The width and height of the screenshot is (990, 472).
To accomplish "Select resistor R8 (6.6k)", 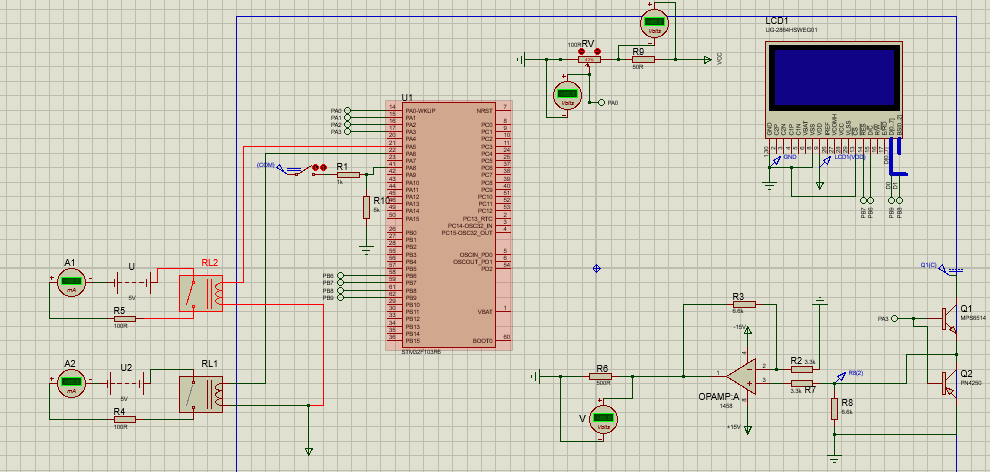I will click(x=835, y=408).
